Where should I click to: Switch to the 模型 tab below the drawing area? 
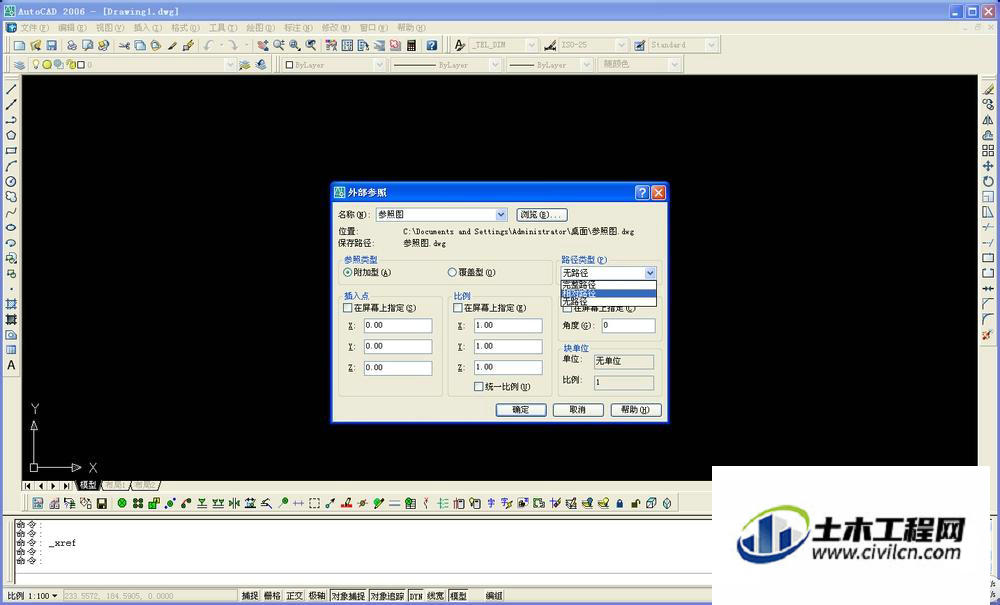point(88,486)
